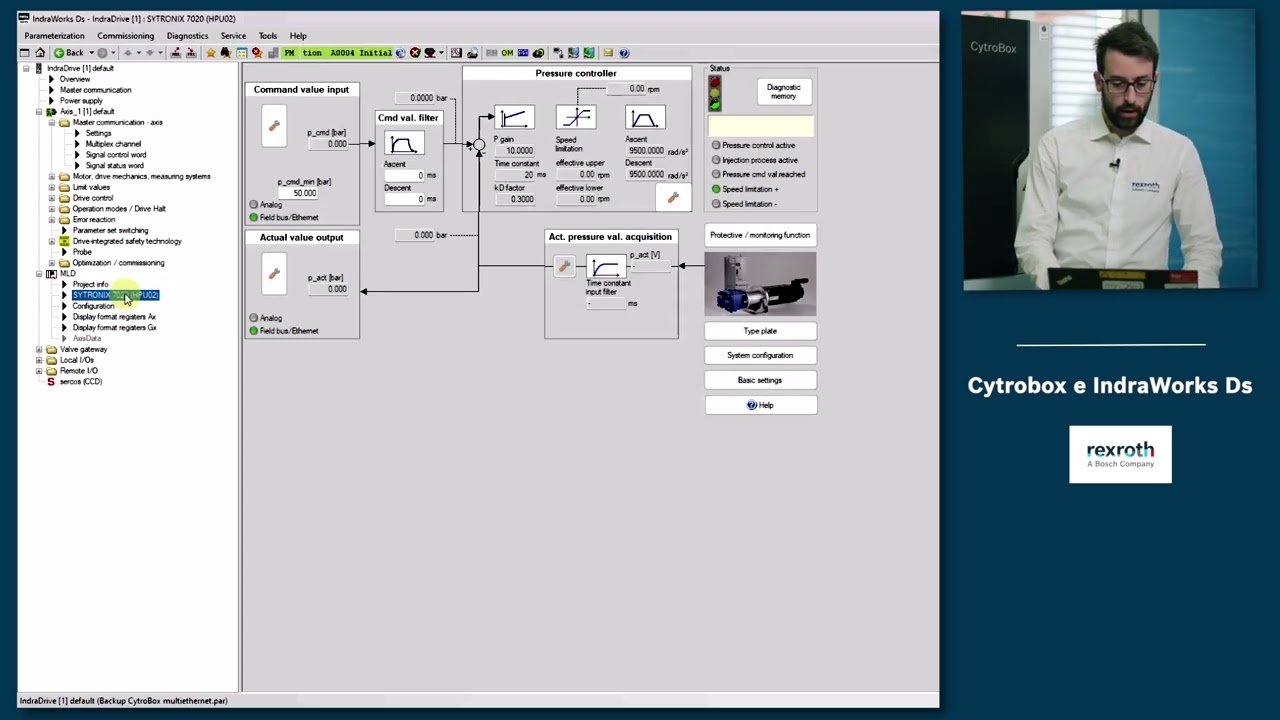
Task: Click Protective / monitoring function button
Action: click(x=760, y=235)
